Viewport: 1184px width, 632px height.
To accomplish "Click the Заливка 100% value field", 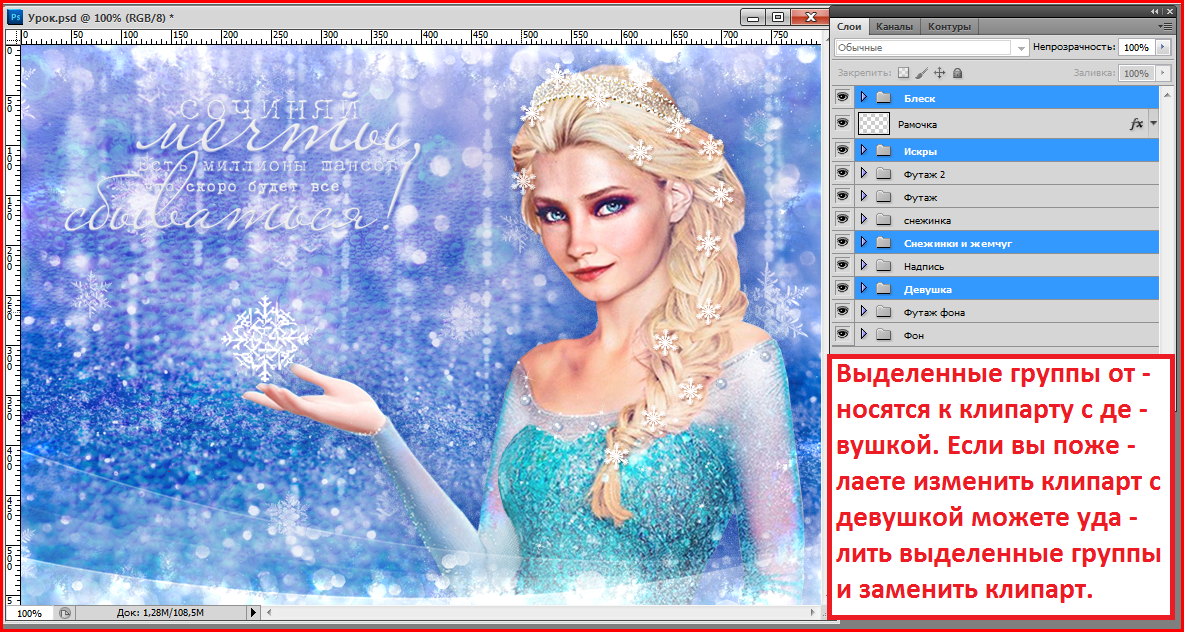I will click(x=1136, y=73).
